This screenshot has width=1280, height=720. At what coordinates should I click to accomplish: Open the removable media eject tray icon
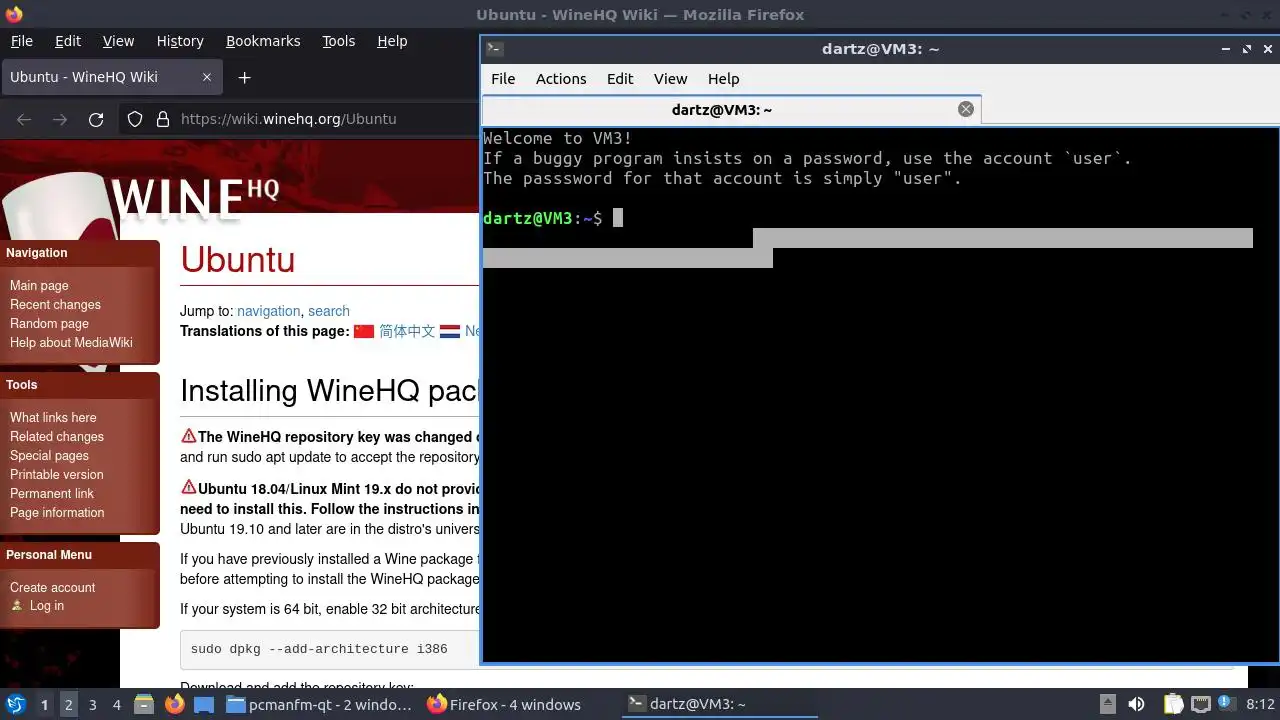[x=1107, y=704]
